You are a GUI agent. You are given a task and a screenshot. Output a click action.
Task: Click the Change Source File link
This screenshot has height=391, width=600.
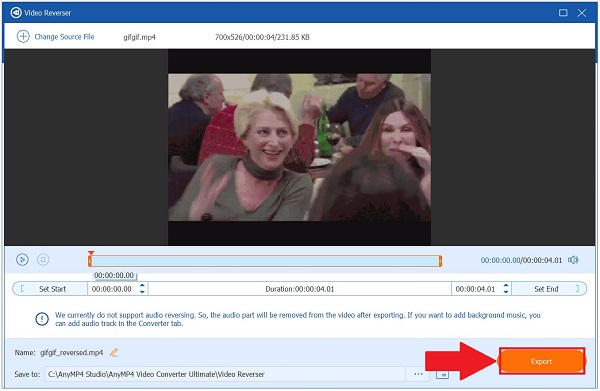click(x=64, y=37)
